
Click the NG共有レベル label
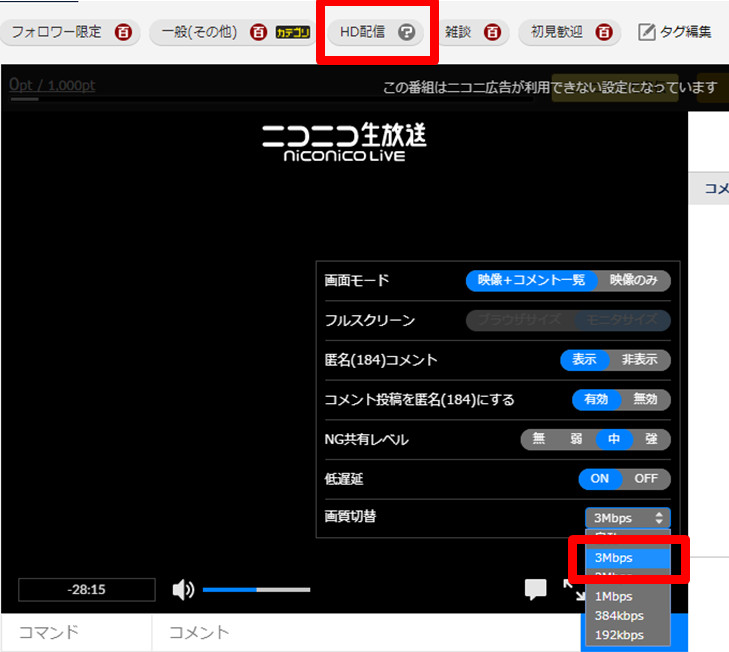(x=366, y=439)
